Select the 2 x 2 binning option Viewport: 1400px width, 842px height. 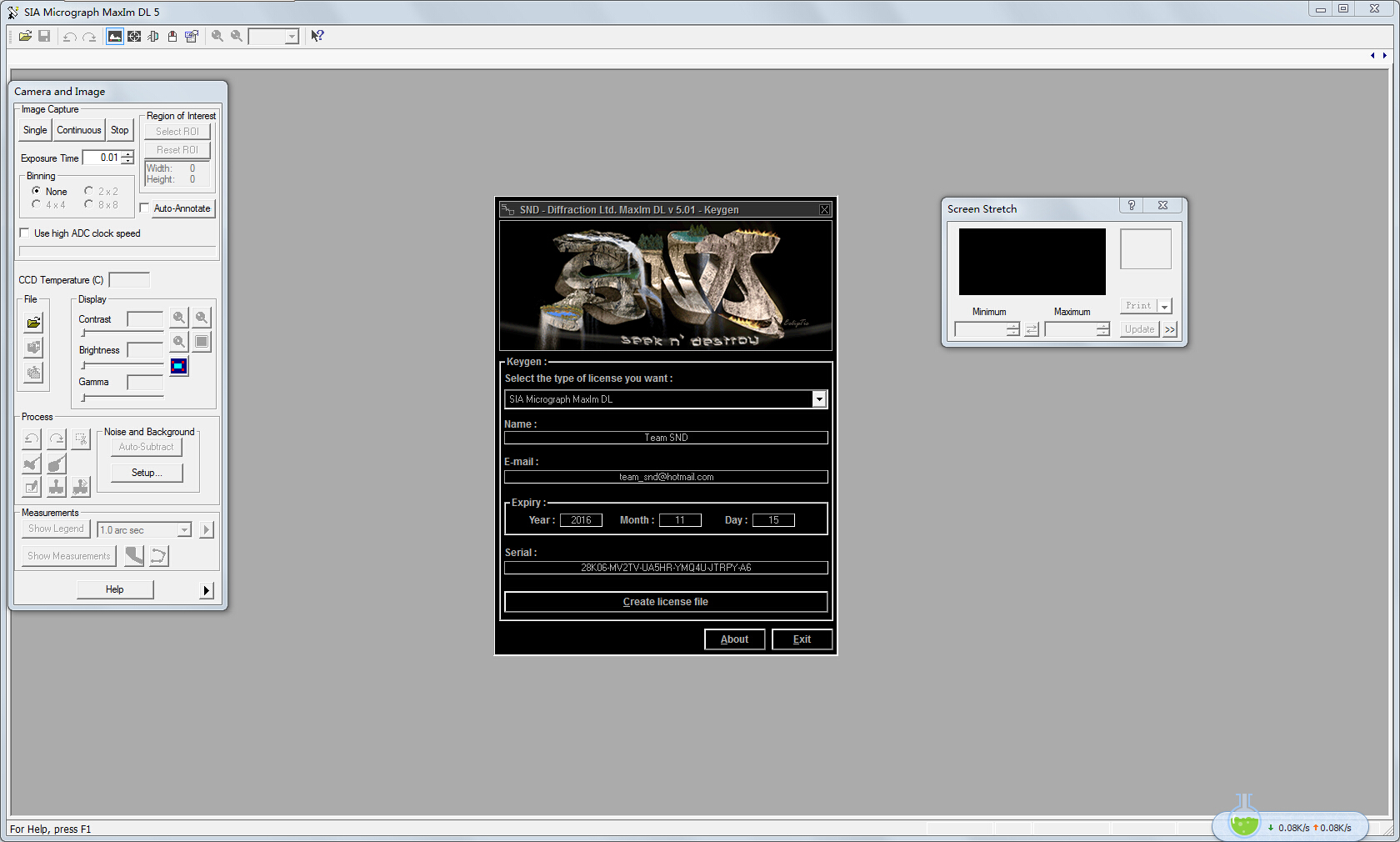(88, 191)
